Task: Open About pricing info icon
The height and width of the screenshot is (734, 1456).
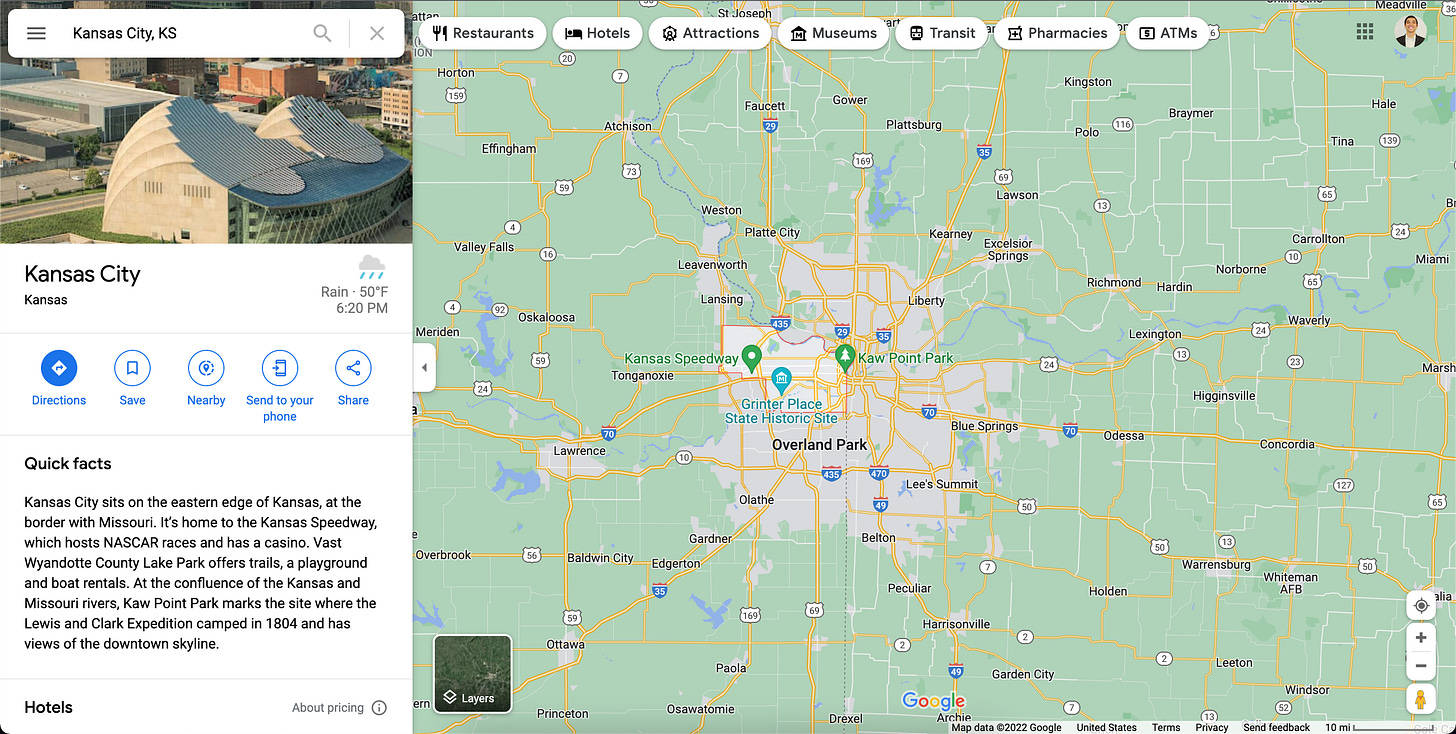Action: [x=379, y=708]
